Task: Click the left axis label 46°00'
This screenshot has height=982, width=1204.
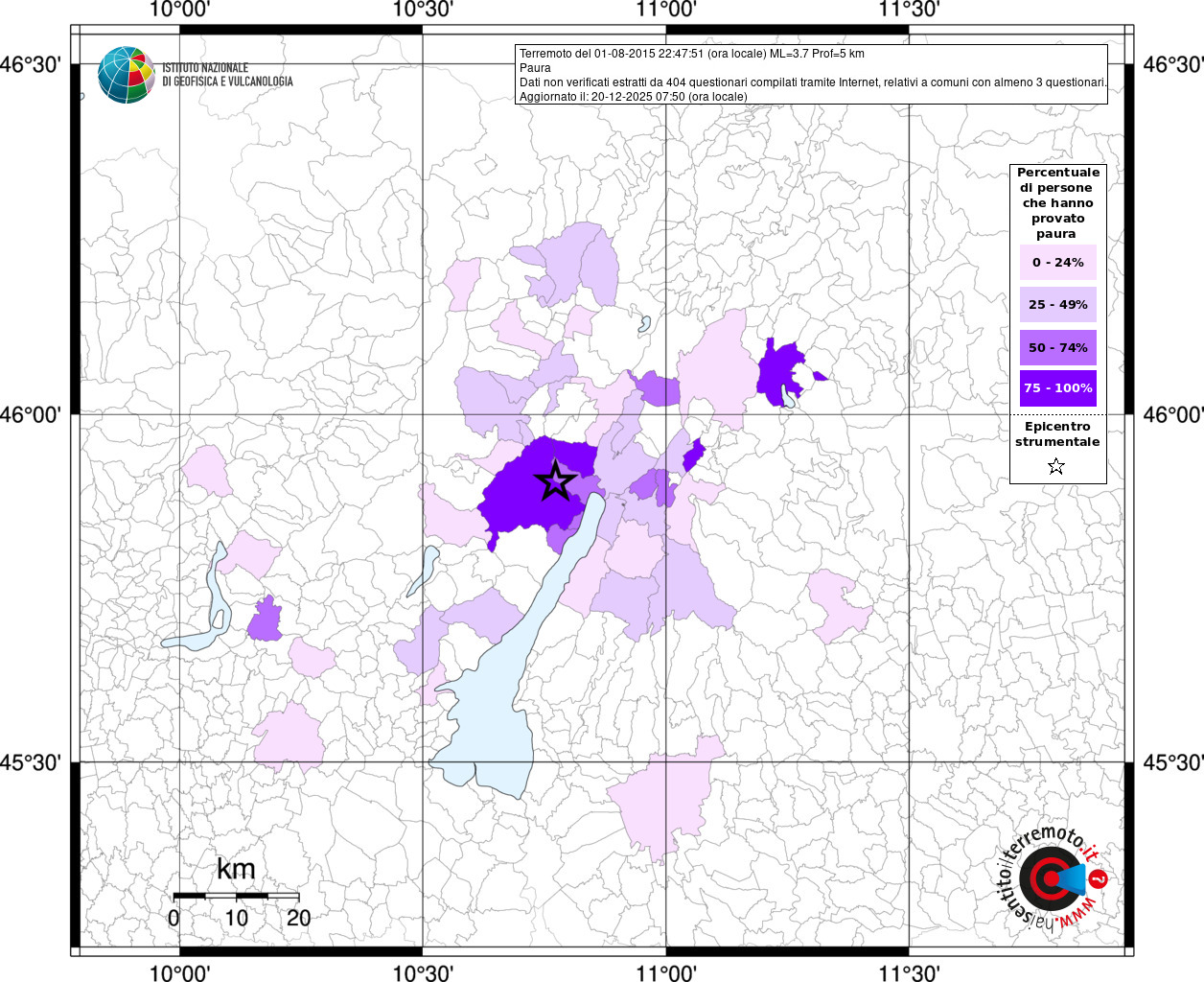Action: (31, 414)
